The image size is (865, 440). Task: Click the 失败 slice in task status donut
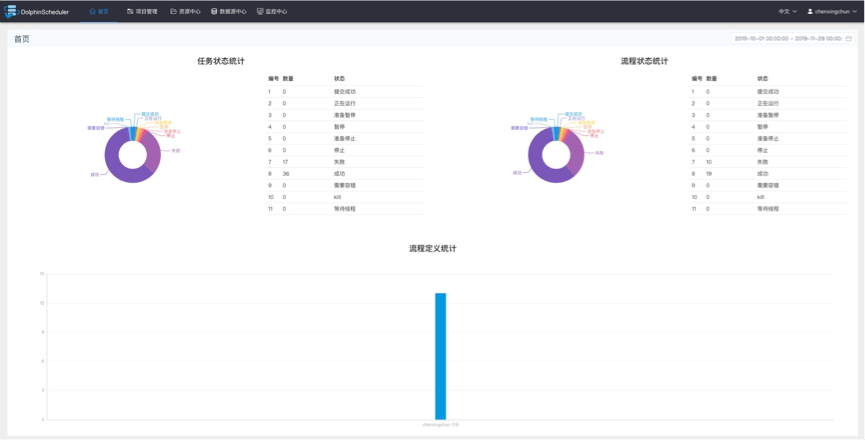154,150
